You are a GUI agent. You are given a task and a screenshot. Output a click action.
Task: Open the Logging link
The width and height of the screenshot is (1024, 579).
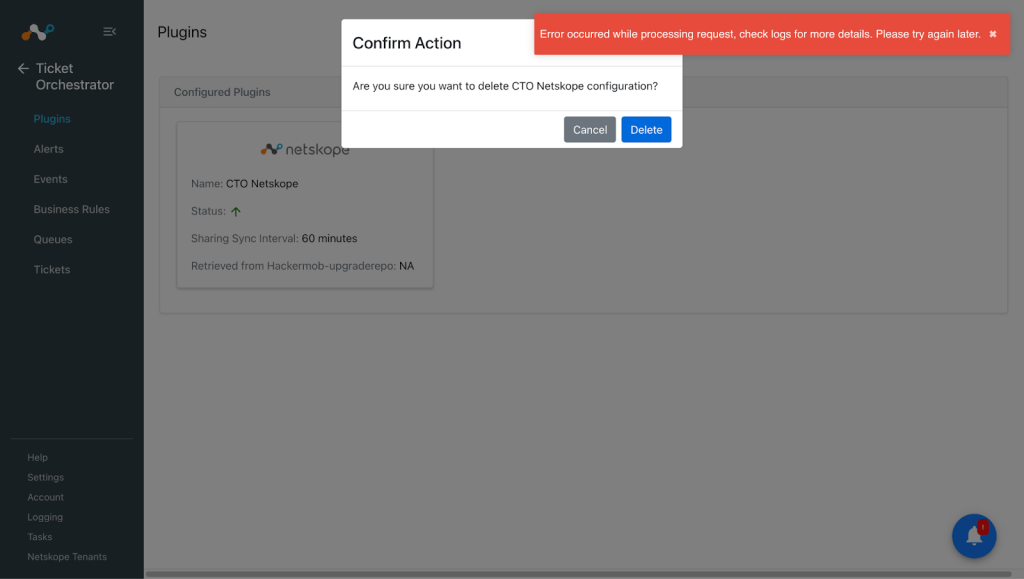click(45, 517)
